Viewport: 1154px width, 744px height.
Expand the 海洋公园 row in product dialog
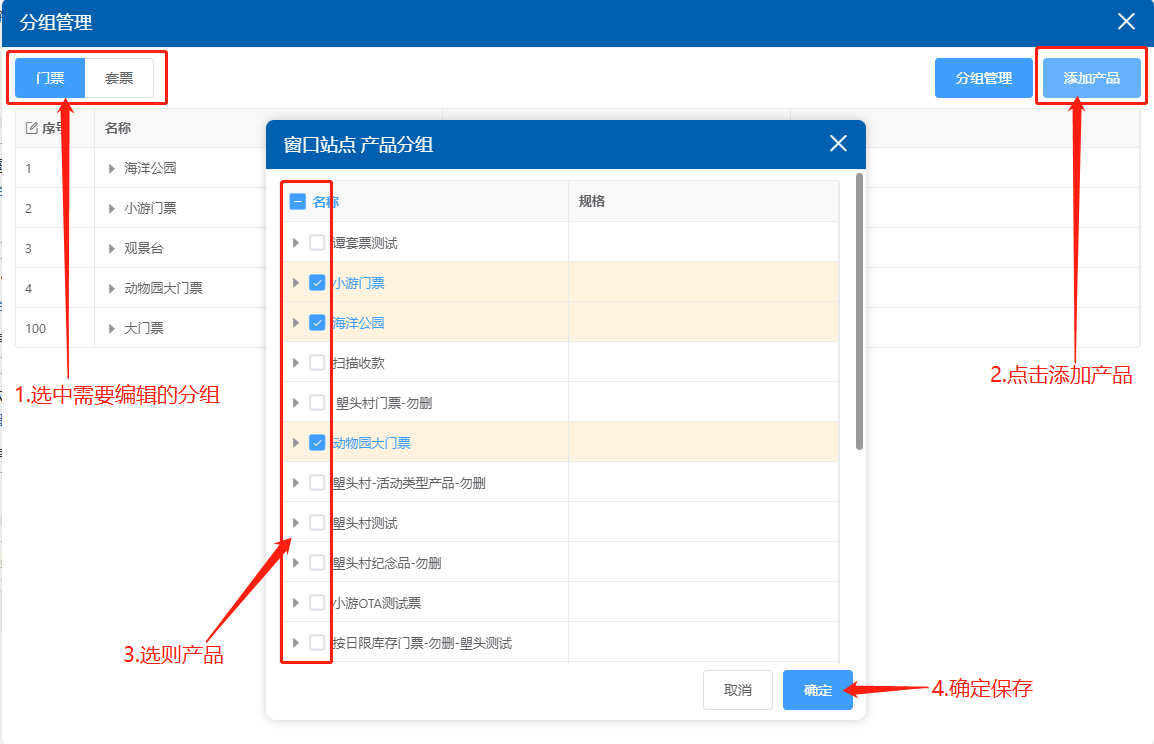(295, 323)
